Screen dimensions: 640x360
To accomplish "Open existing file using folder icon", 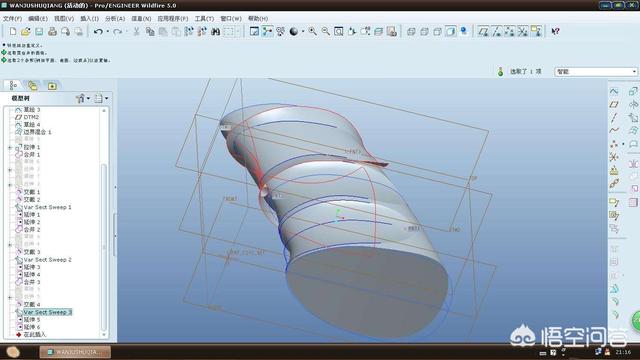I will 26,31.
